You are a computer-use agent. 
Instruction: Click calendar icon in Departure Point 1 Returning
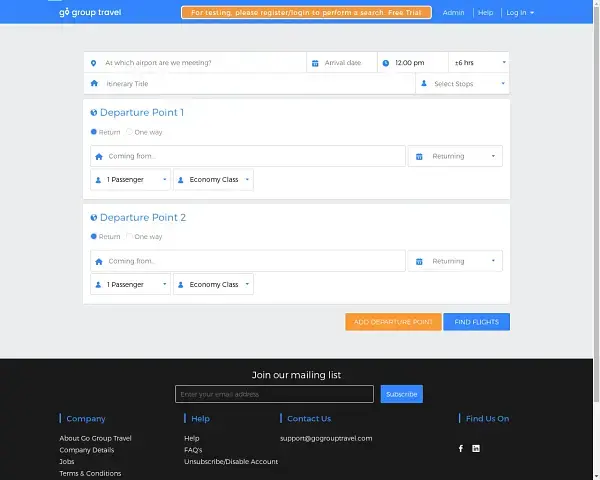click(420, 156)
